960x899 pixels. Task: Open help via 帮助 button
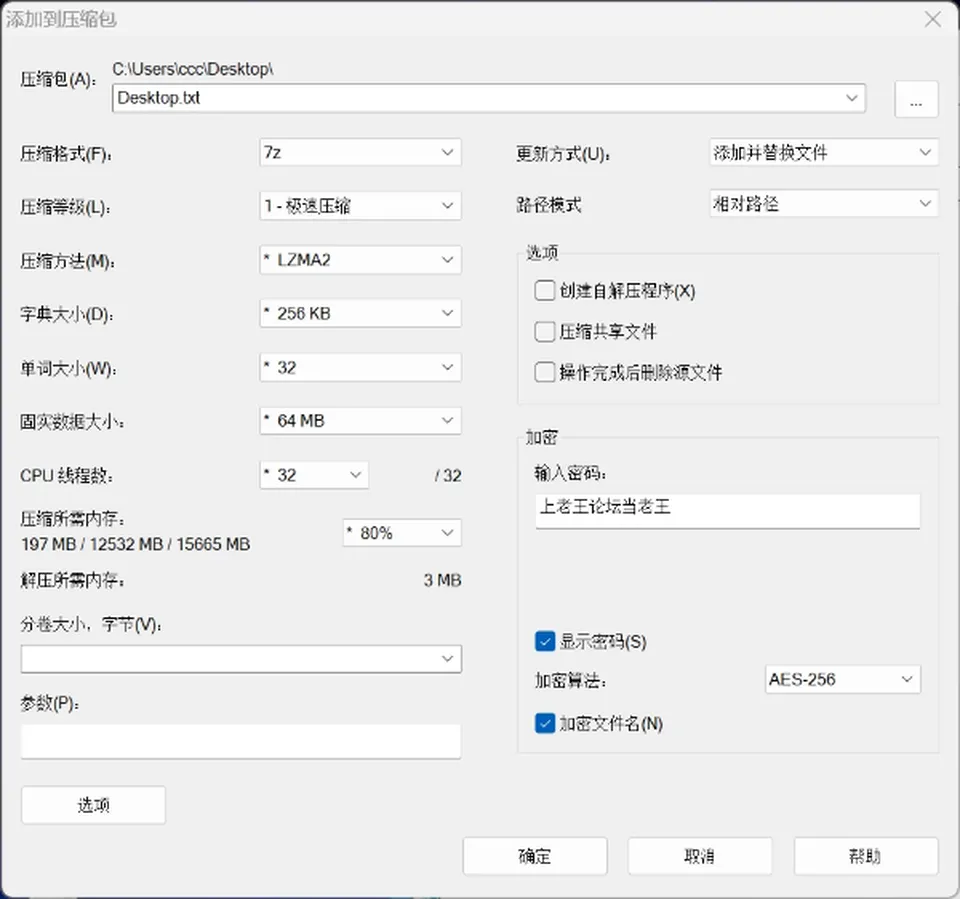[866, 856]
